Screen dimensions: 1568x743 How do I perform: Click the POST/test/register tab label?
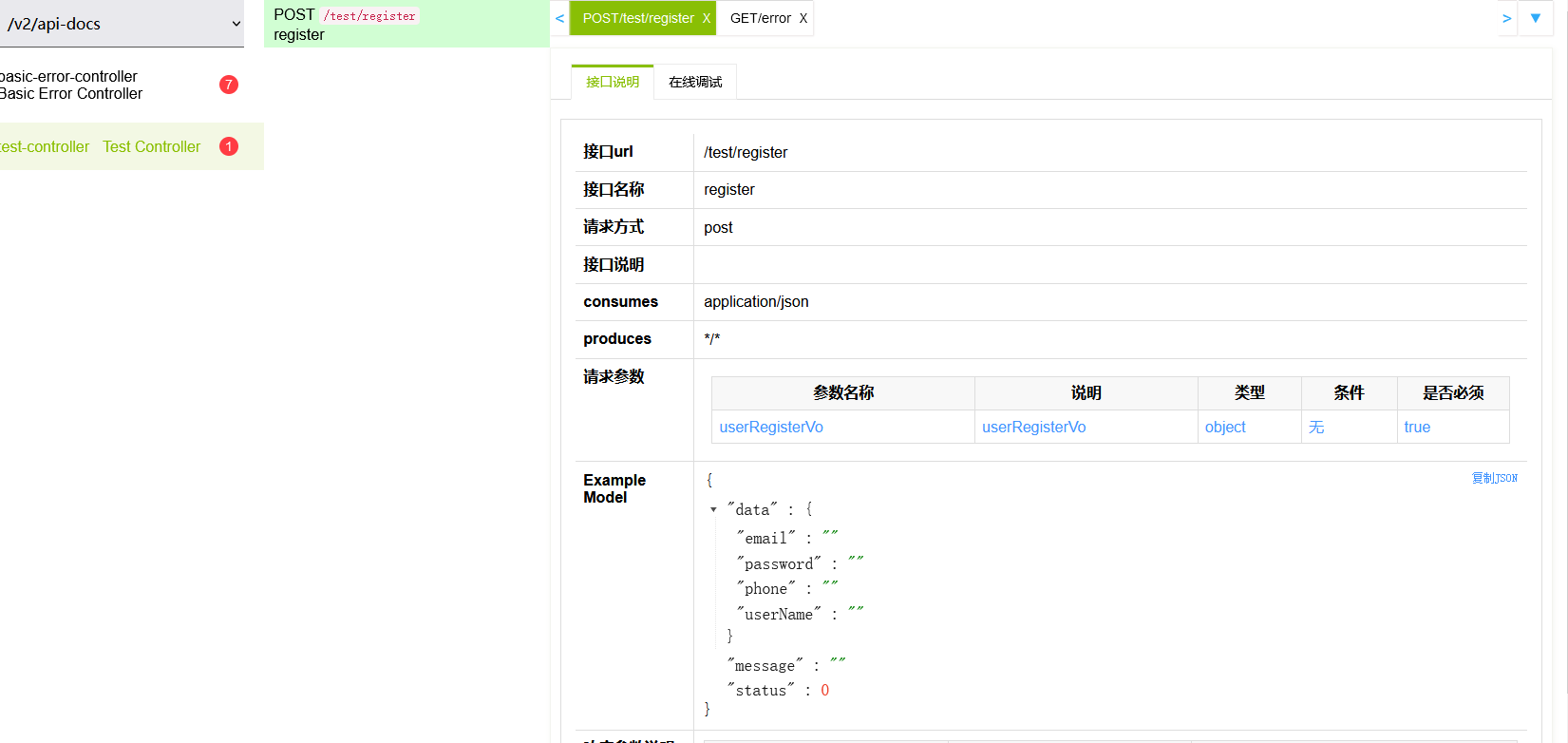pyautogui.click(x=638, y=18)
